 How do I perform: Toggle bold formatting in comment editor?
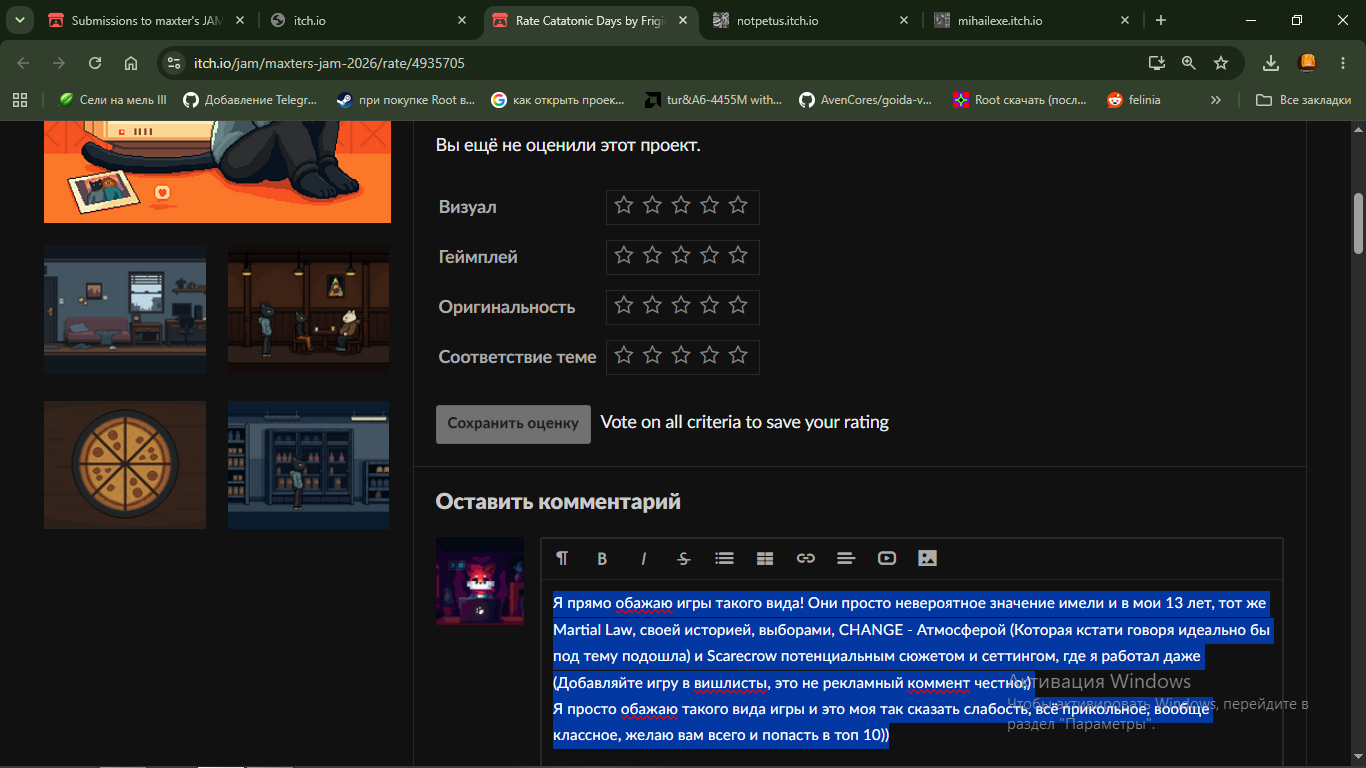[x=602, y=559]
